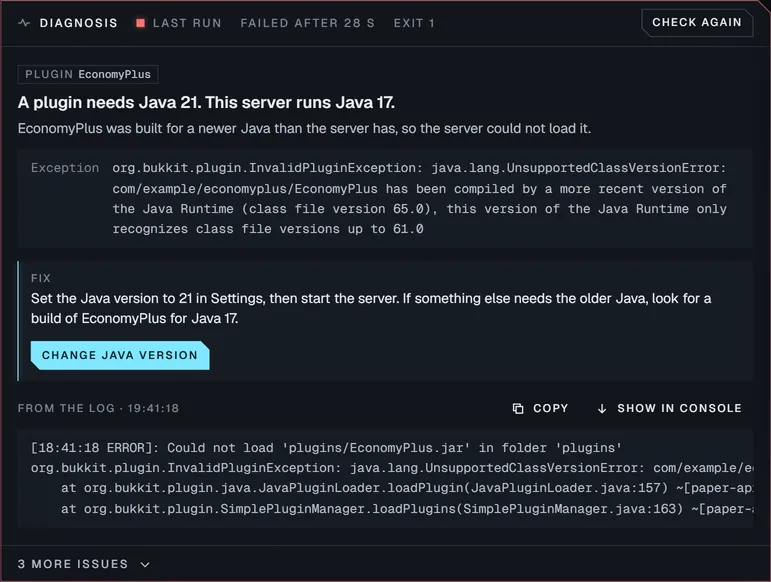This screenshot has height=582, width=771.
Task: Click 'FROM THE LOG · 19:41:18' label
Action: (98, 408)
